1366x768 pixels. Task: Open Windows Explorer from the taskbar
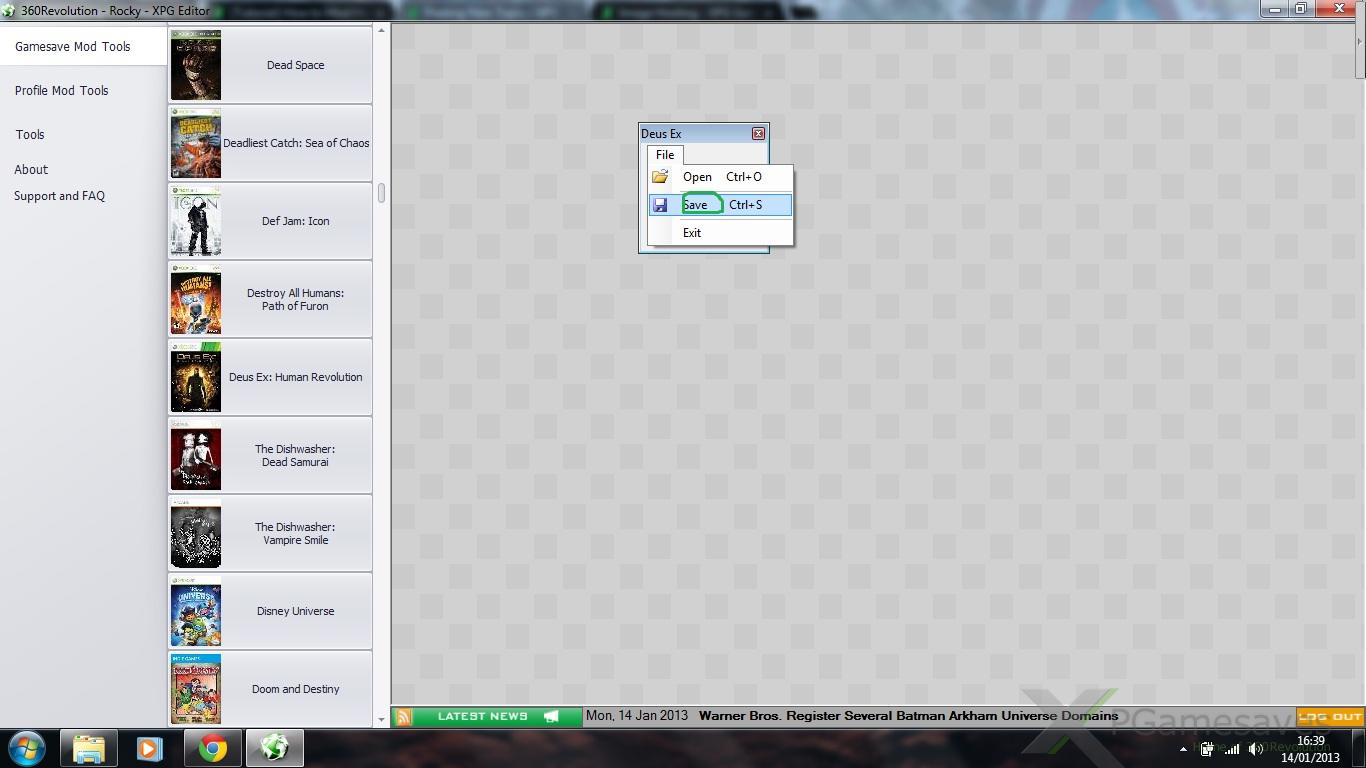tap(89, 748)
